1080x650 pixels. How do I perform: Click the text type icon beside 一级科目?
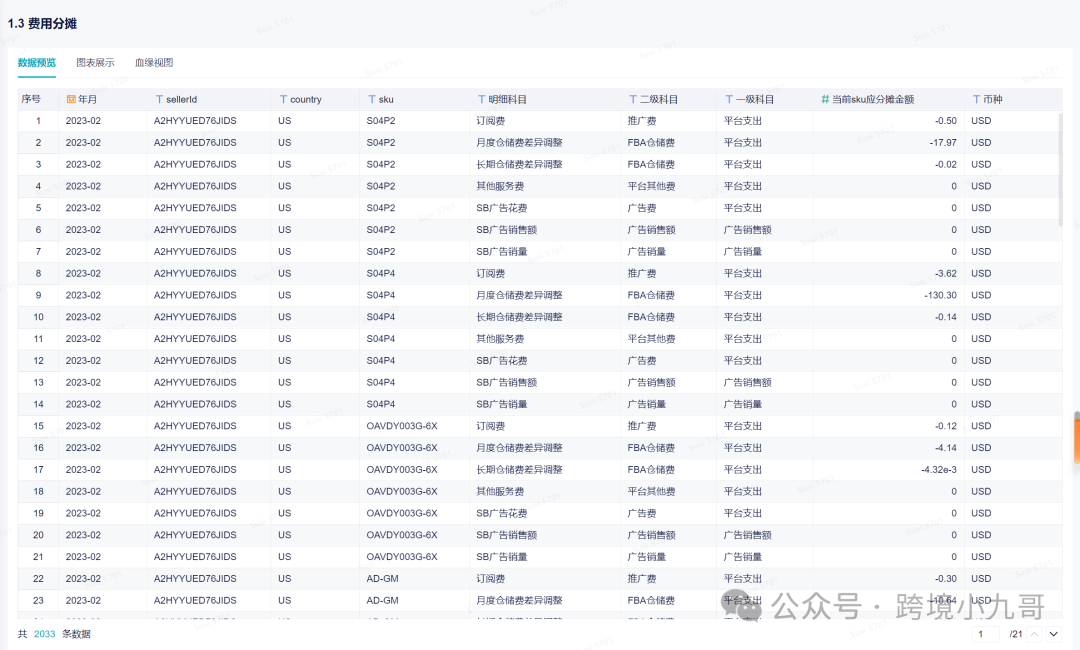pyautogui.click(x=729, y=100)
